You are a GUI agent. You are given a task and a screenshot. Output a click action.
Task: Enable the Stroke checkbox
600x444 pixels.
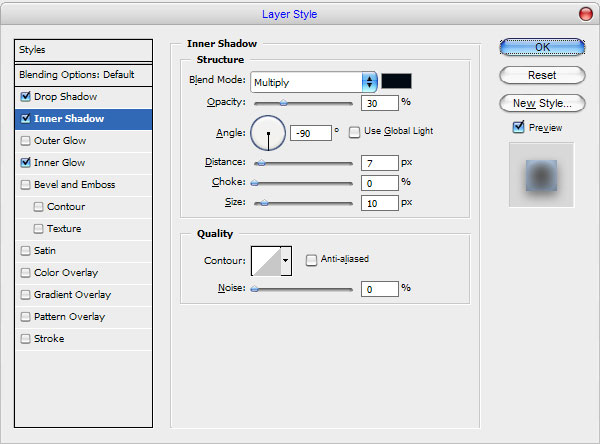click(x=25, y=339)
